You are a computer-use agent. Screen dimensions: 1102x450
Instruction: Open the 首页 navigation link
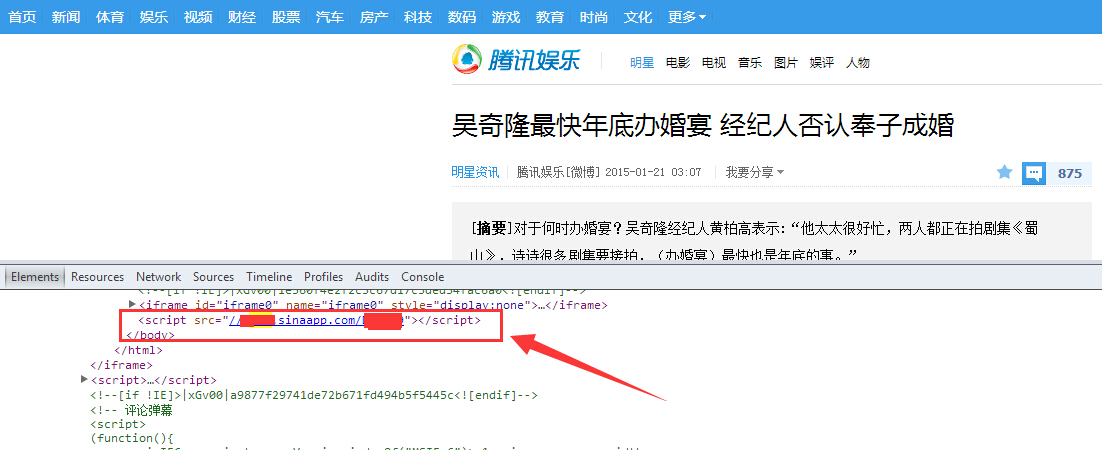[22, 17]
